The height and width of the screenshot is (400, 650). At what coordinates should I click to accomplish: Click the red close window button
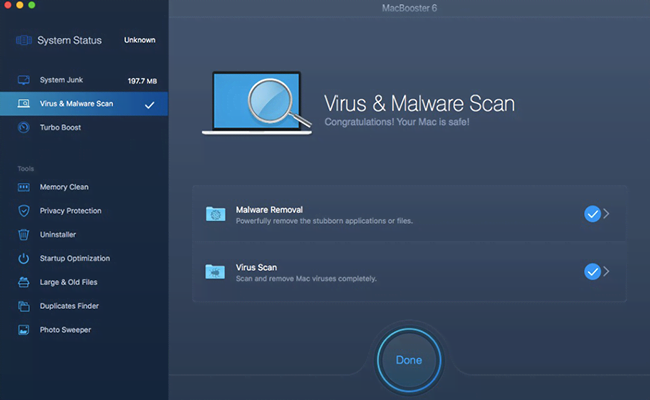7,5
